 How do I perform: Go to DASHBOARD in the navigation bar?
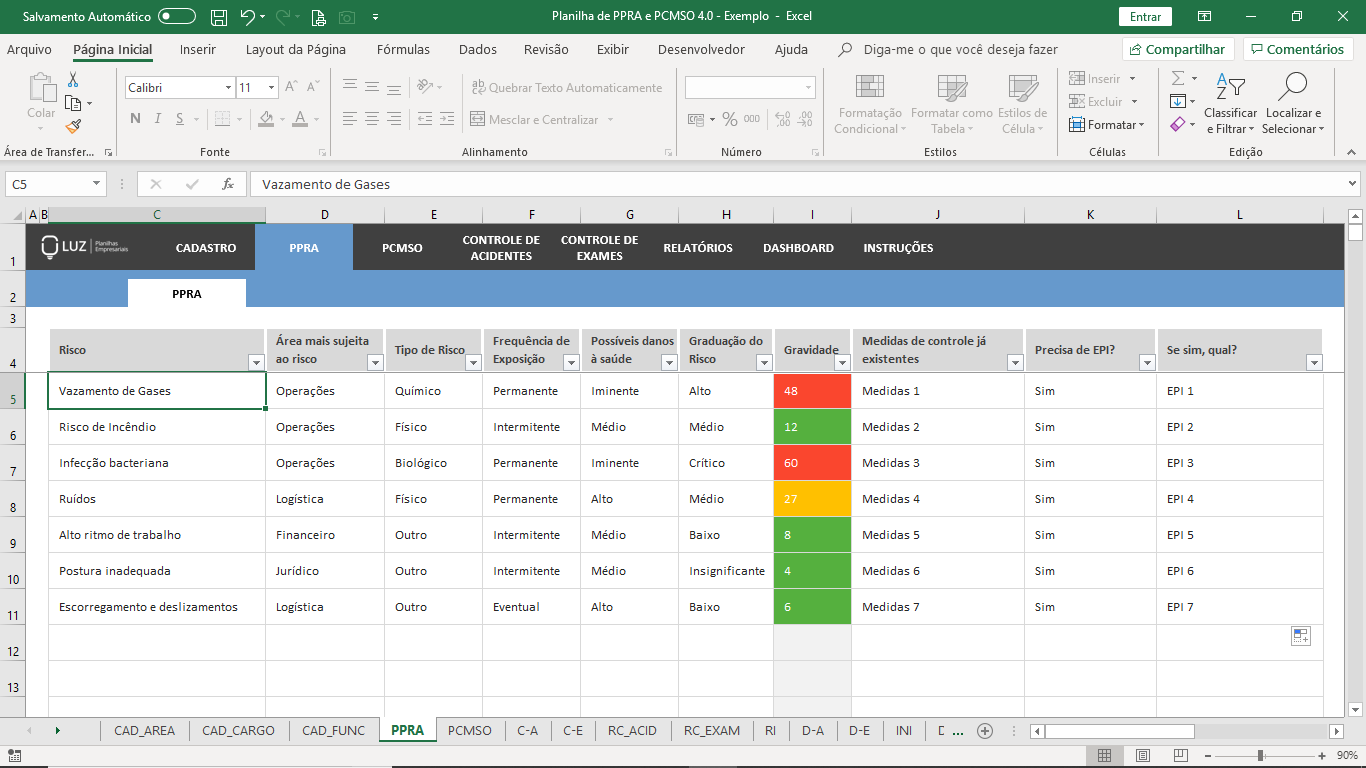(798, 248)
